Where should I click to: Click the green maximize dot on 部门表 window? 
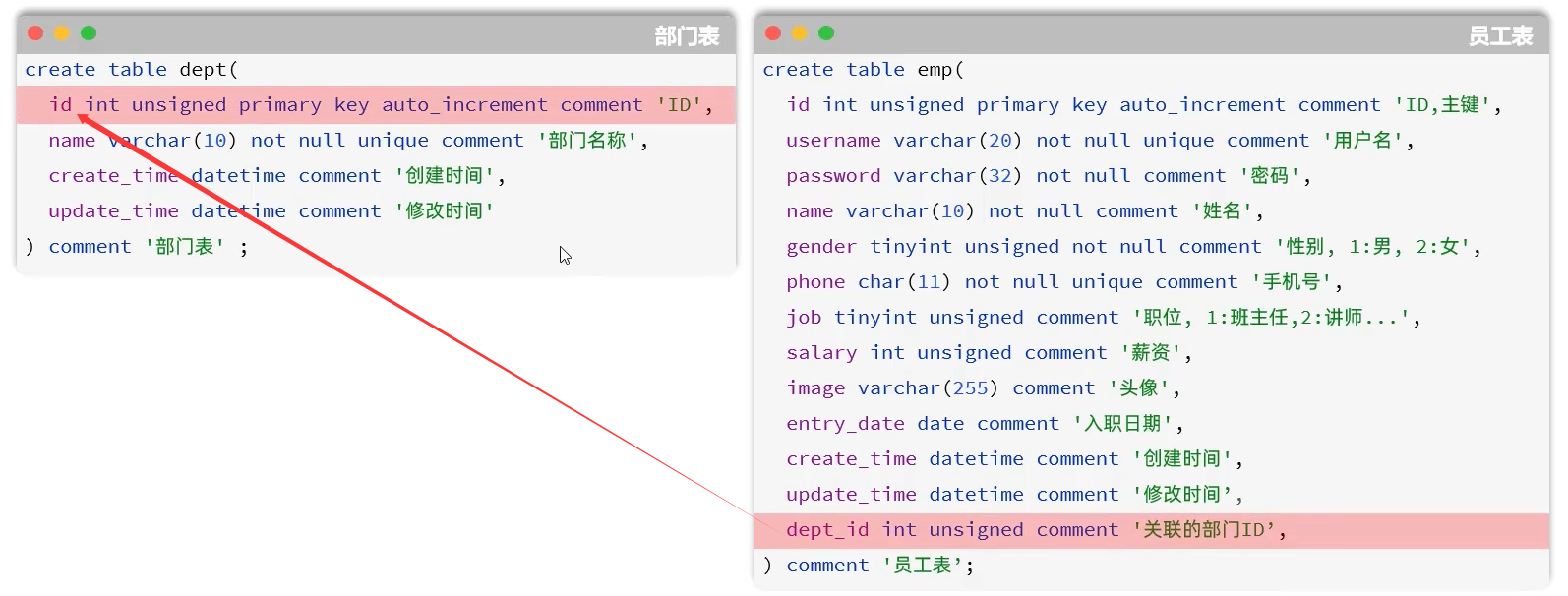tap(89, 33)
